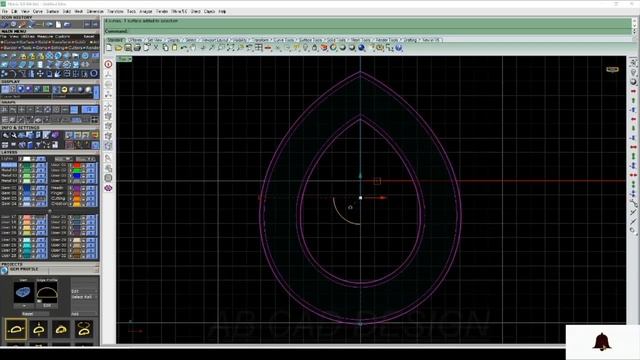
Task: Open the left dropdown in Display panel
Action: pyautogui.click(x=26, y=97)
